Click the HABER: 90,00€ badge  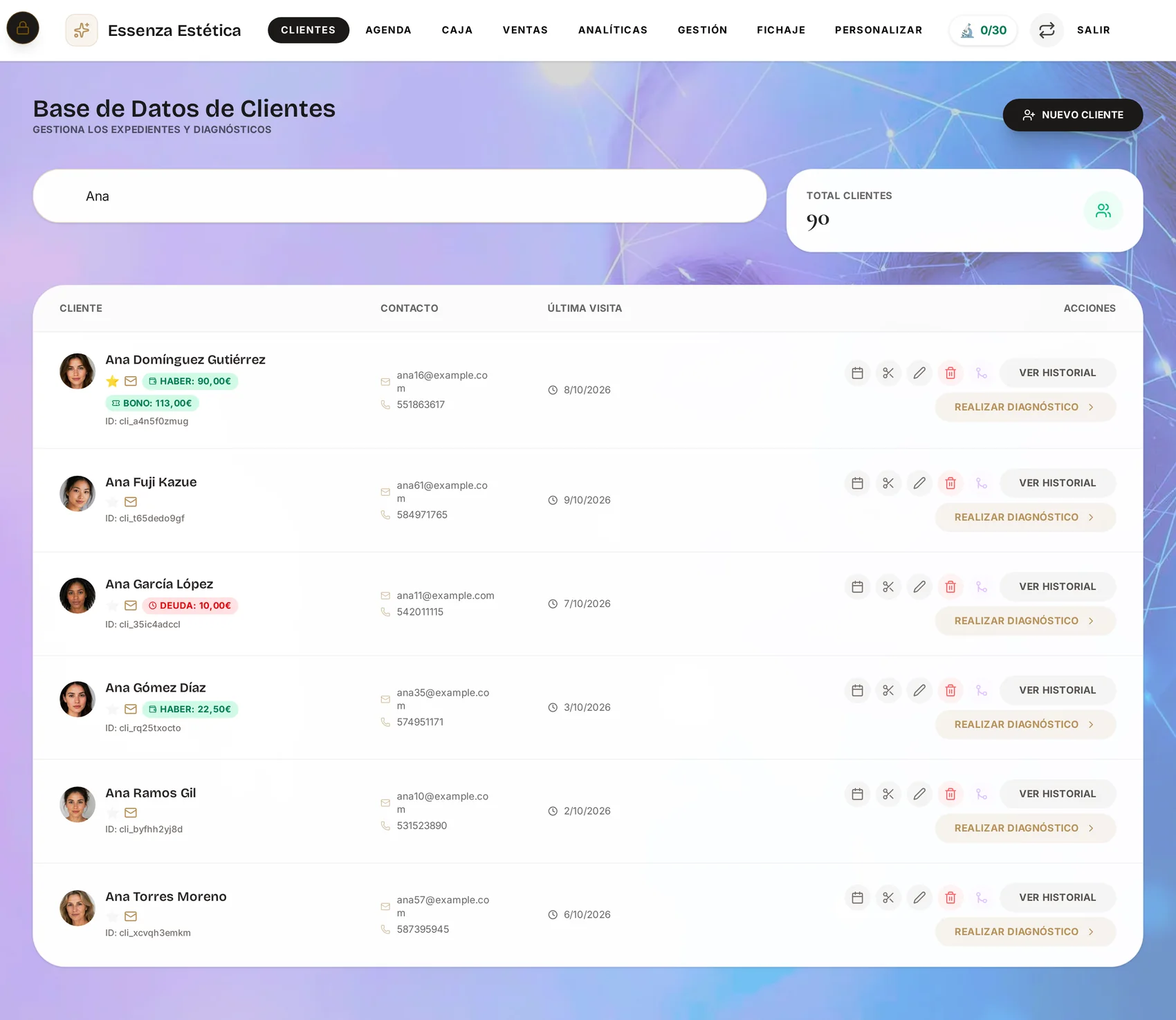[190, 381]
